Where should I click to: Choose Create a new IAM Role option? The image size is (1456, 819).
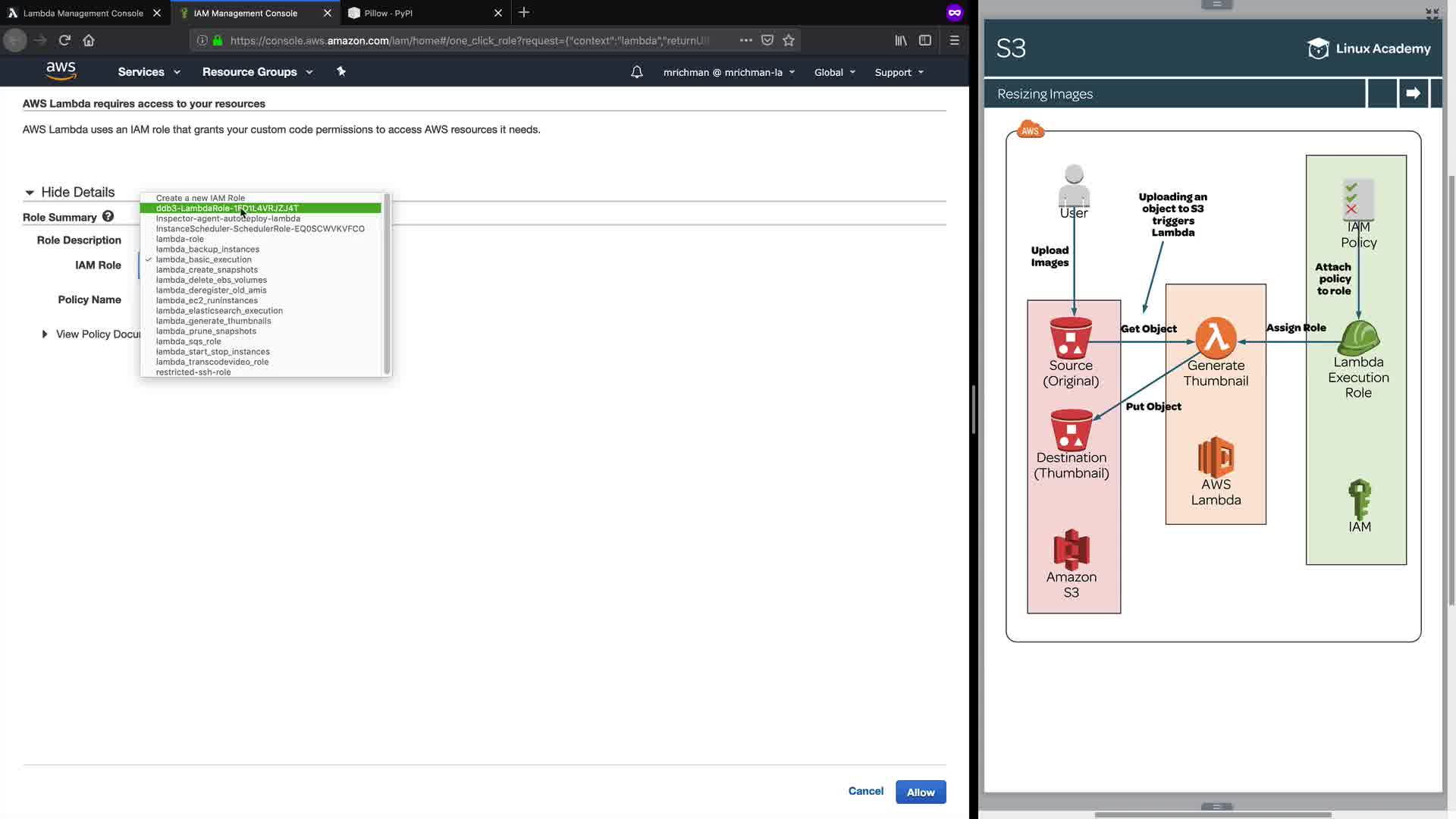[x=200, y=198]
